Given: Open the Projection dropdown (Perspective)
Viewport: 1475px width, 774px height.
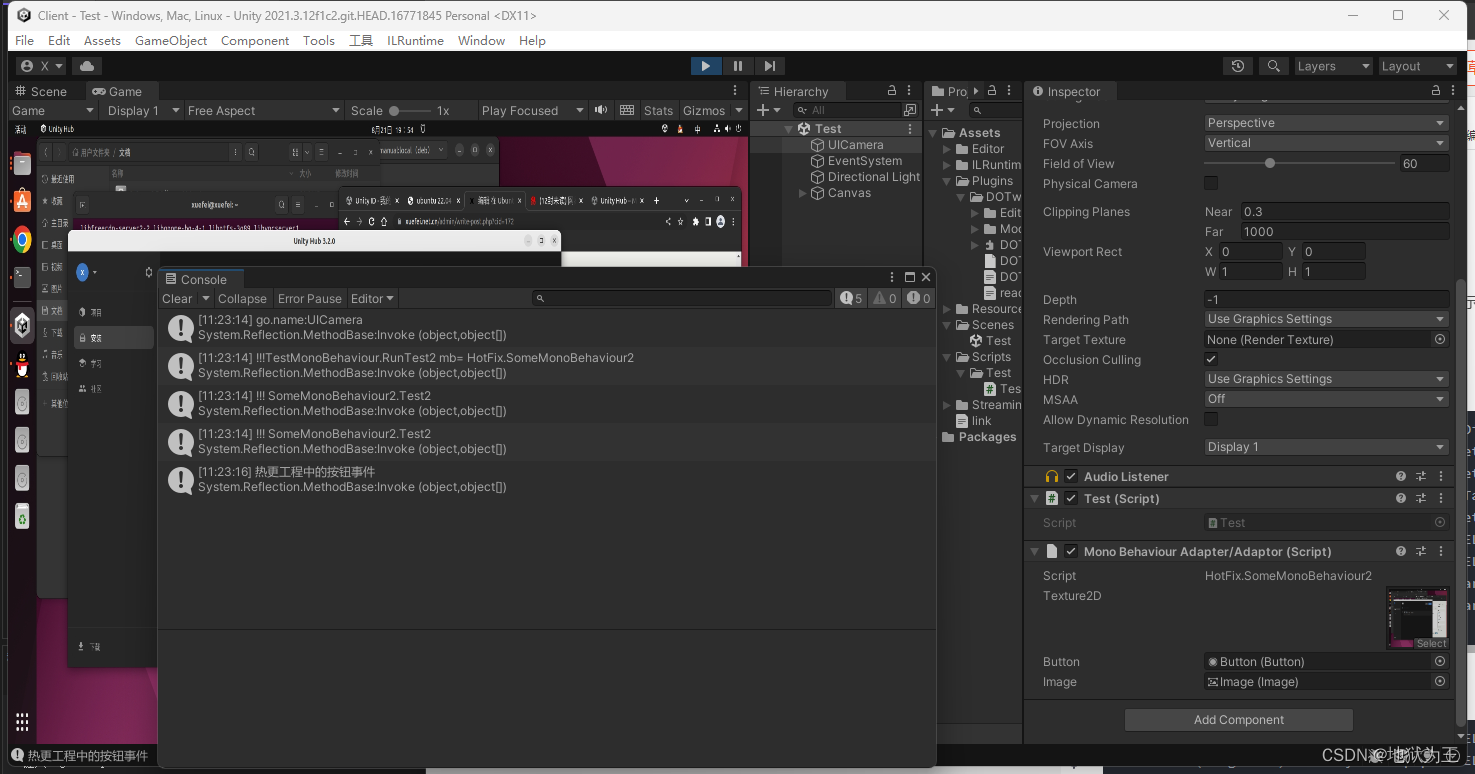Looking at the screenshot, I should pos(1327,123).
